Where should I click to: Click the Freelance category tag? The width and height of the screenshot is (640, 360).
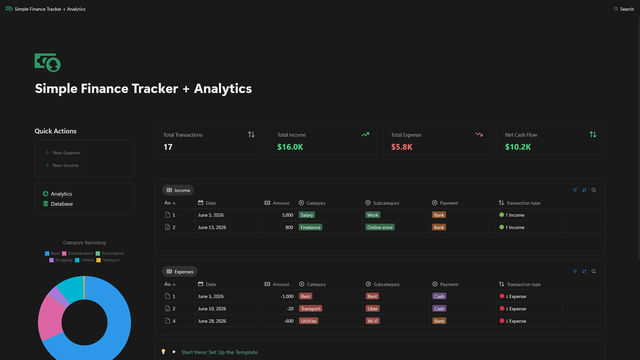(x=310, y=227)
